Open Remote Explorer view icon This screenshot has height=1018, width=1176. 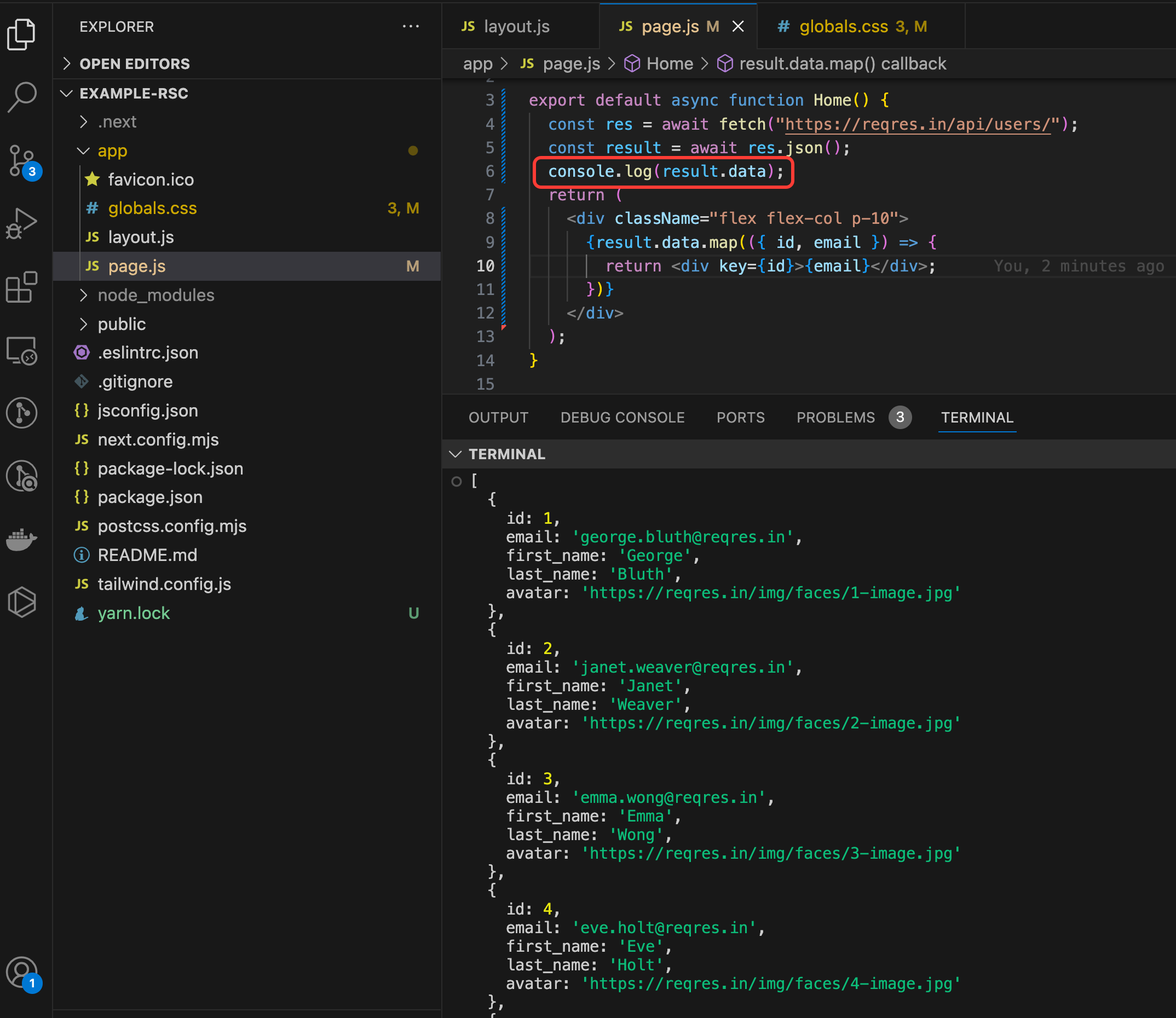click(x=21, y=350)
